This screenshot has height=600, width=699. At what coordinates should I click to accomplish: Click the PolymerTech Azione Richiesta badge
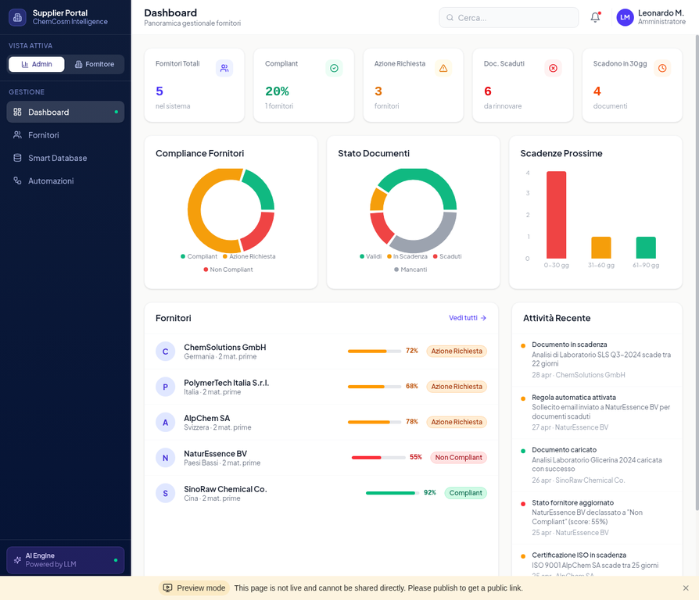pos(456,386)
